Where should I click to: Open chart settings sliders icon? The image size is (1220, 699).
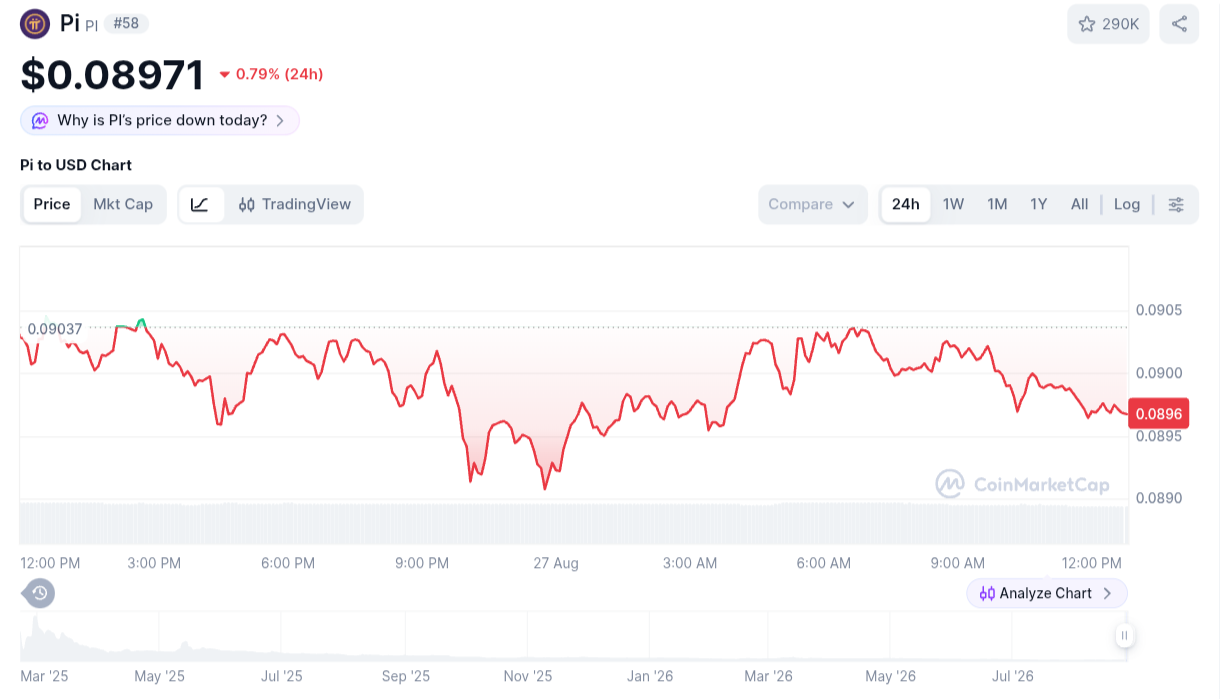point(1176,204)
